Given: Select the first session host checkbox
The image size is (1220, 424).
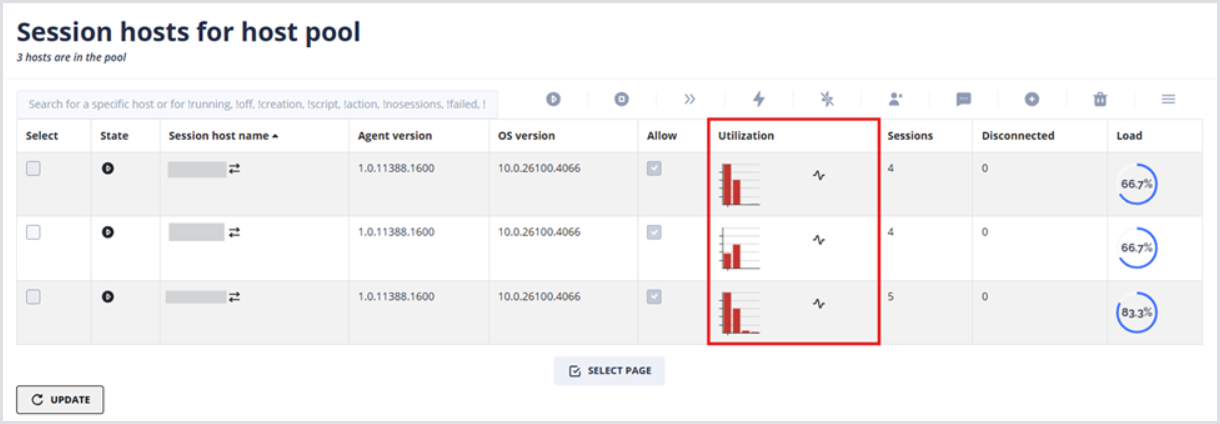Looking at the screenshot, I should pos(34,169).
